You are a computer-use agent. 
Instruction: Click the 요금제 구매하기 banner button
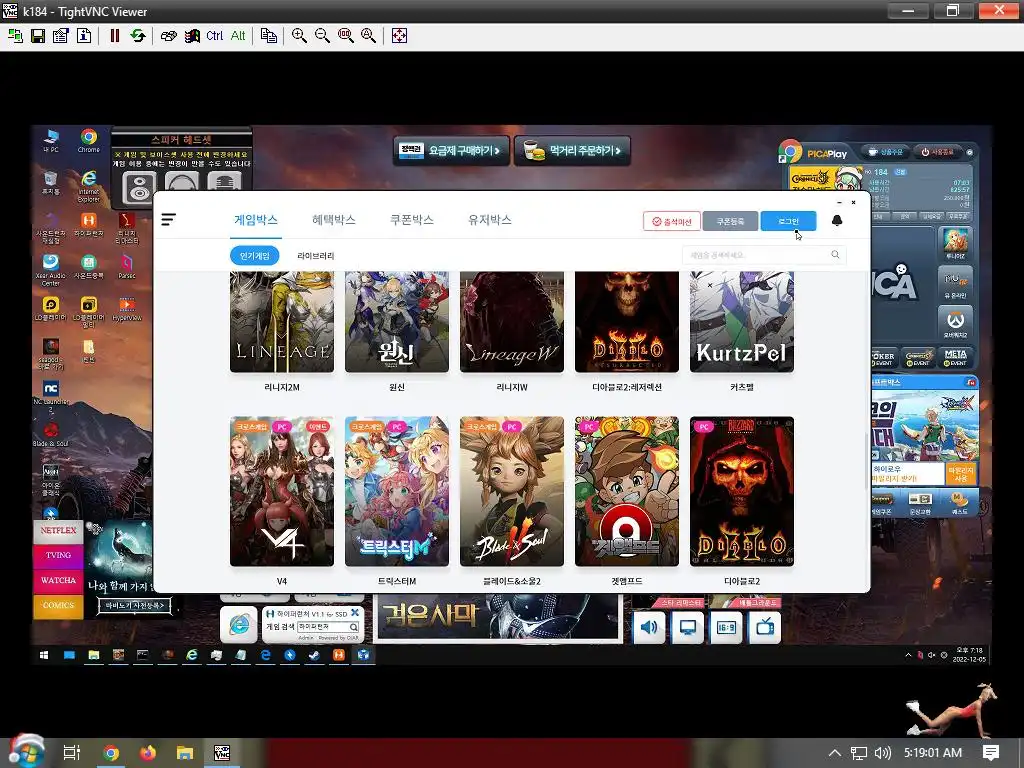pyautogui.click(x=451, y=151)
